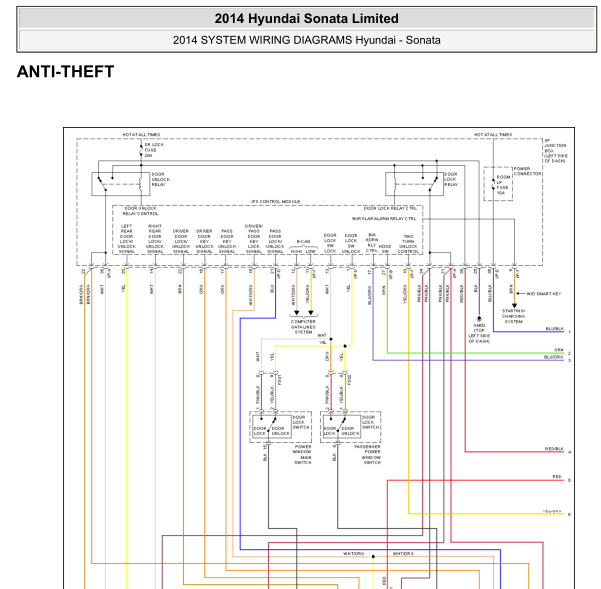Viewport: 601px width, 589px height.
Task: Click 'DRIVER DOOR KEY UNLOCK SIGNAL' label
Action: pos(204,241)
